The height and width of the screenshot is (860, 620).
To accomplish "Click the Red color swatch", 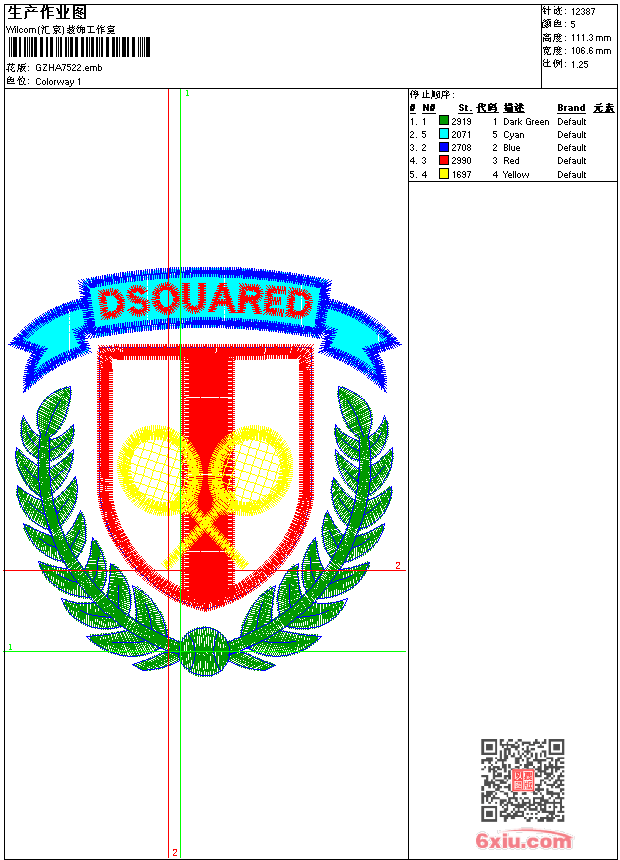I will tap(444, 160).
